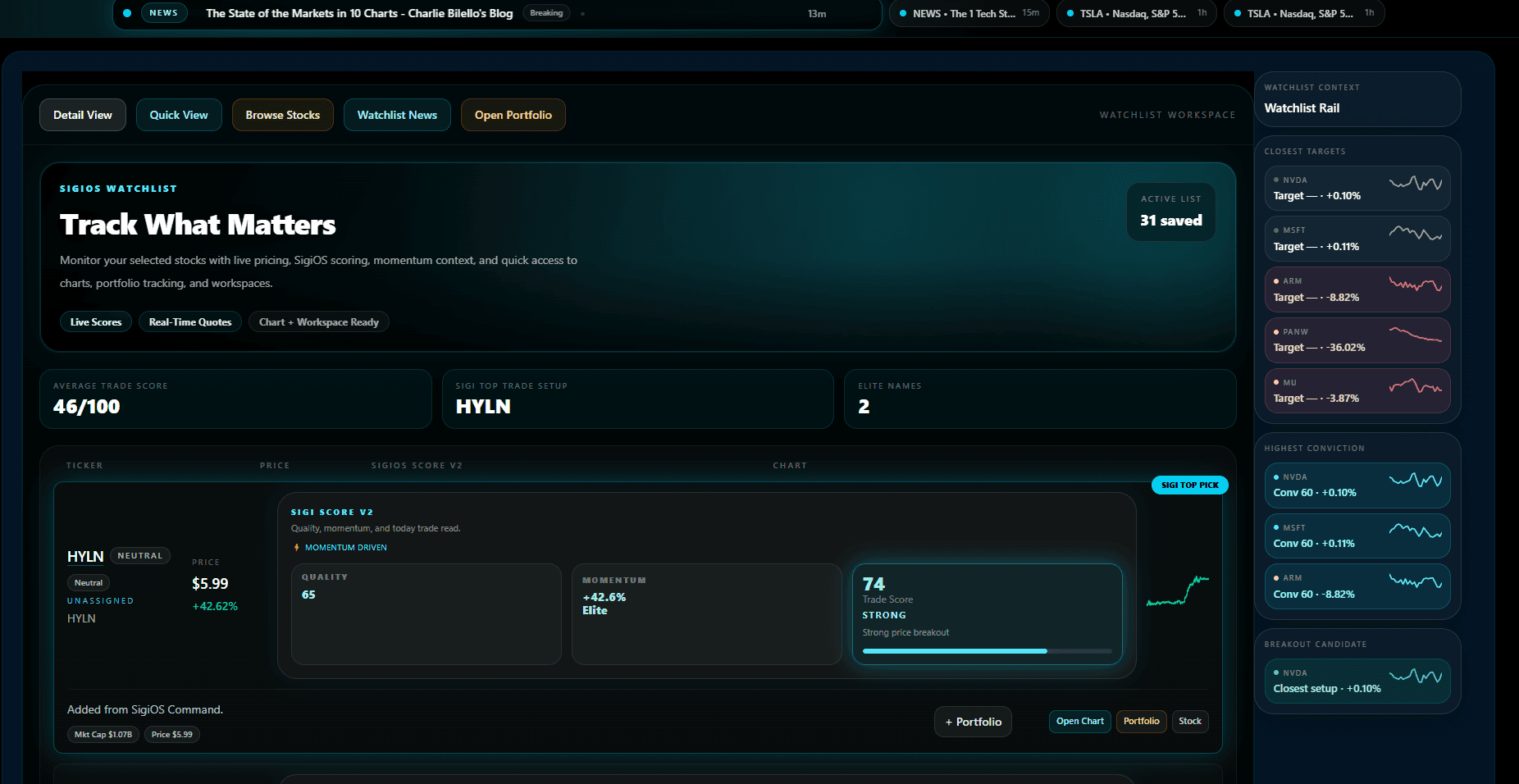This screenshot has height=784, width=1519.
Task: Click the Sigi Top Trade Setup HYLN card
Action: (x=638, y=399)
